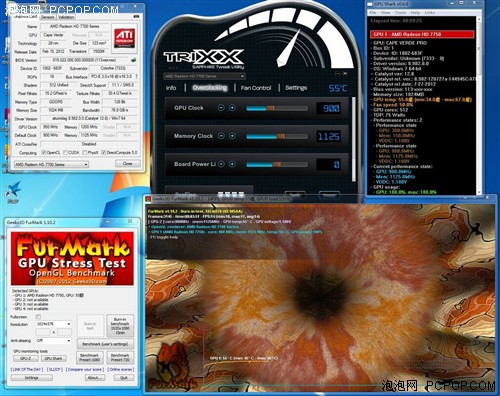Increase Board Power Limit with plus icon
Screen dimensions: 500x396
tap(232, 164)
